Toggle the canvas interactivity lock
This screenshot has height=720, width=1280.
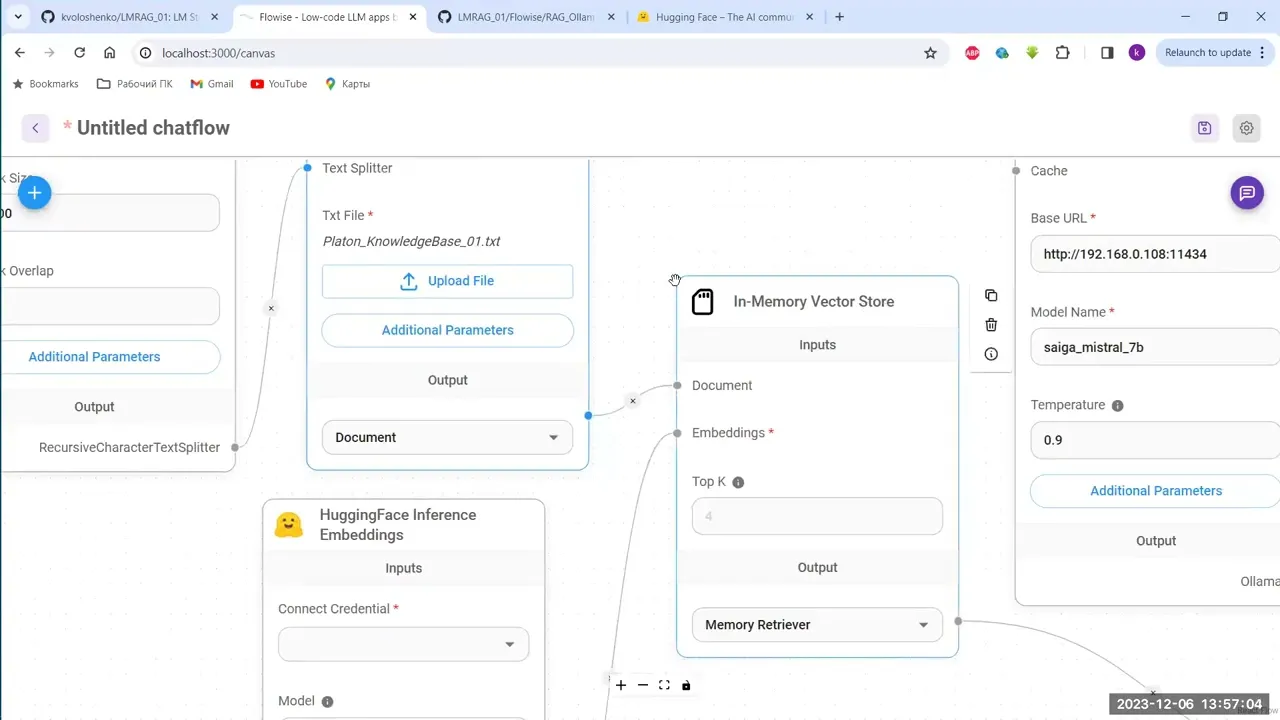[686, 685]
